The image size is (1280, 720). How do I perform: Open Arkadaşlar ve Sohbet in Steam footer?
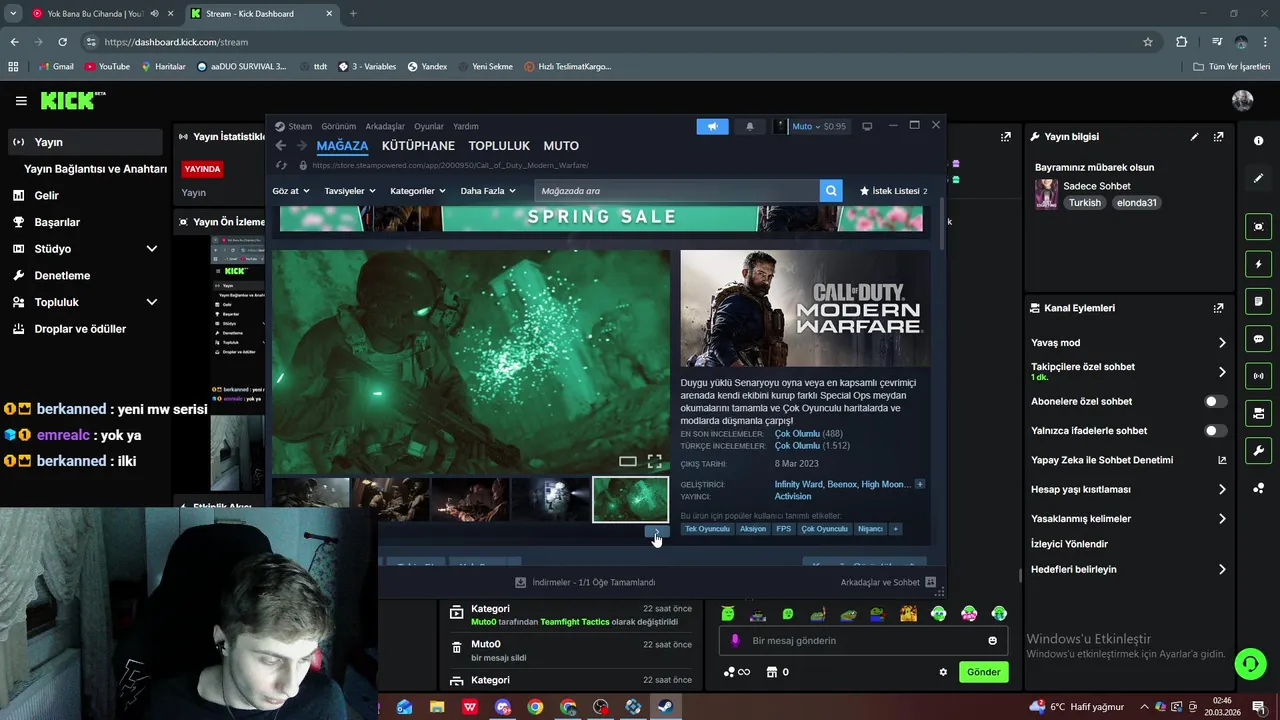(887, 582)
